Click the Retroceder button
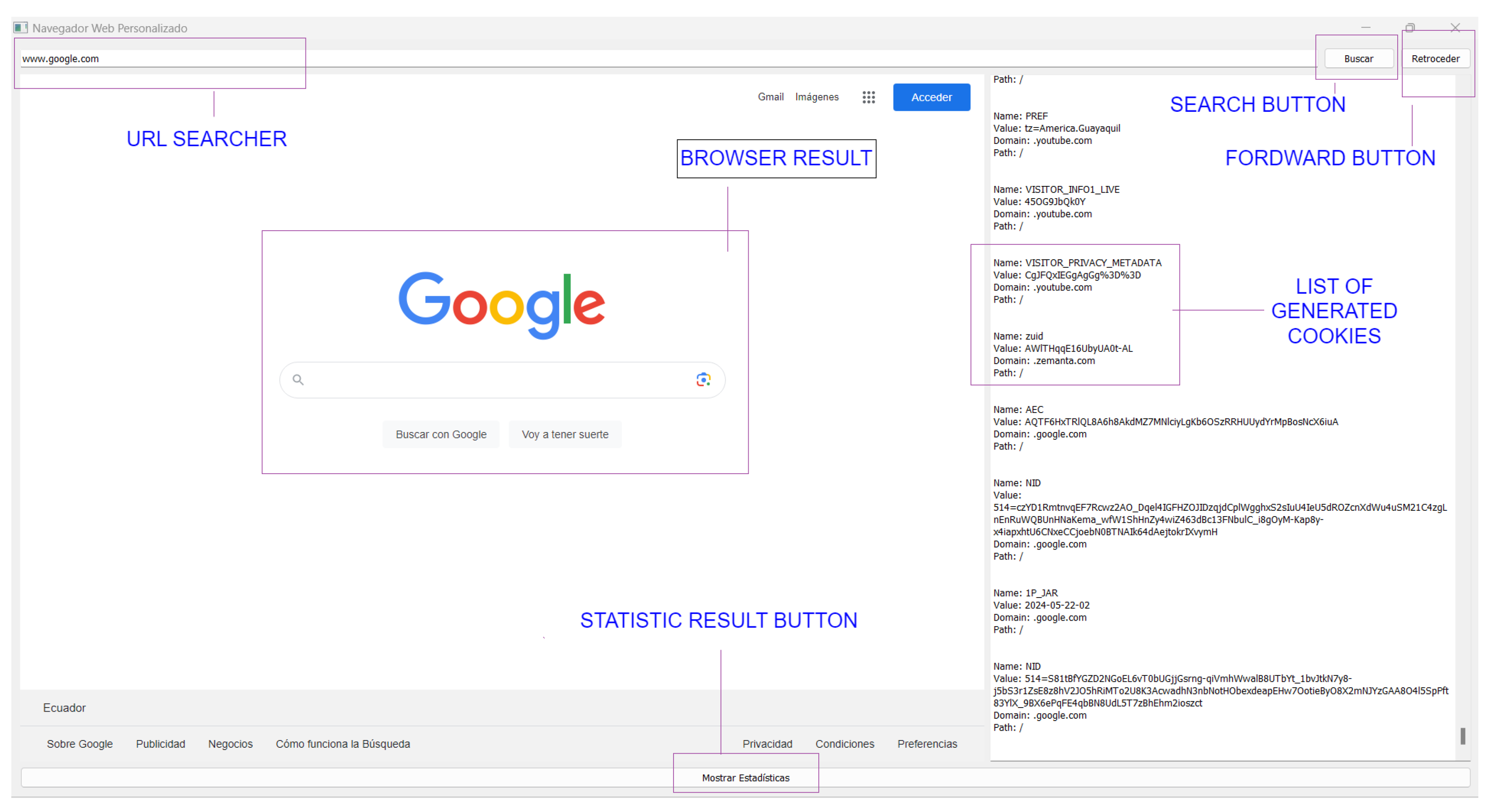Viewport: 1486px width, 812px height. click(x=1435, y=59)
